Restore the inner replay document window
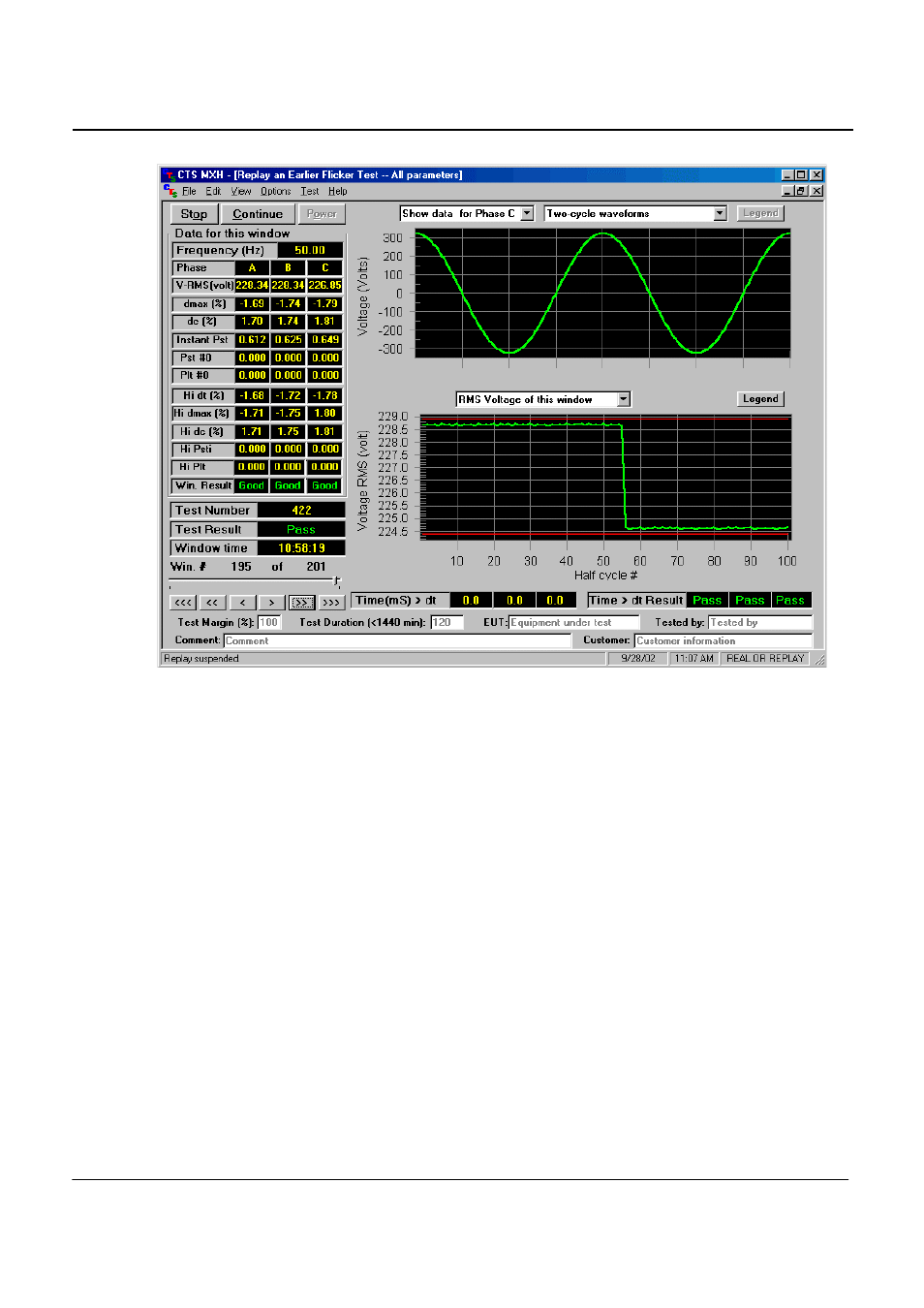Image resolution: width=924 pixels, height=1308 pixels. (x=801, y=191)
